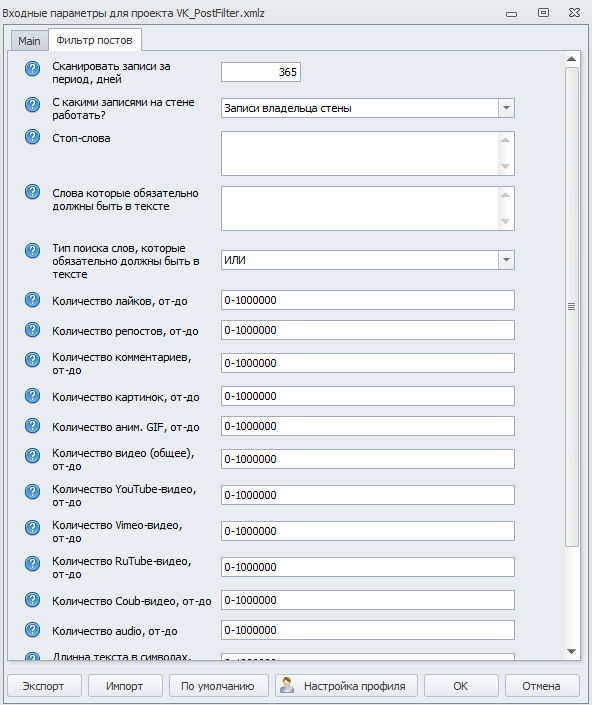Click help icon for Количество картинок

[32, 396]
